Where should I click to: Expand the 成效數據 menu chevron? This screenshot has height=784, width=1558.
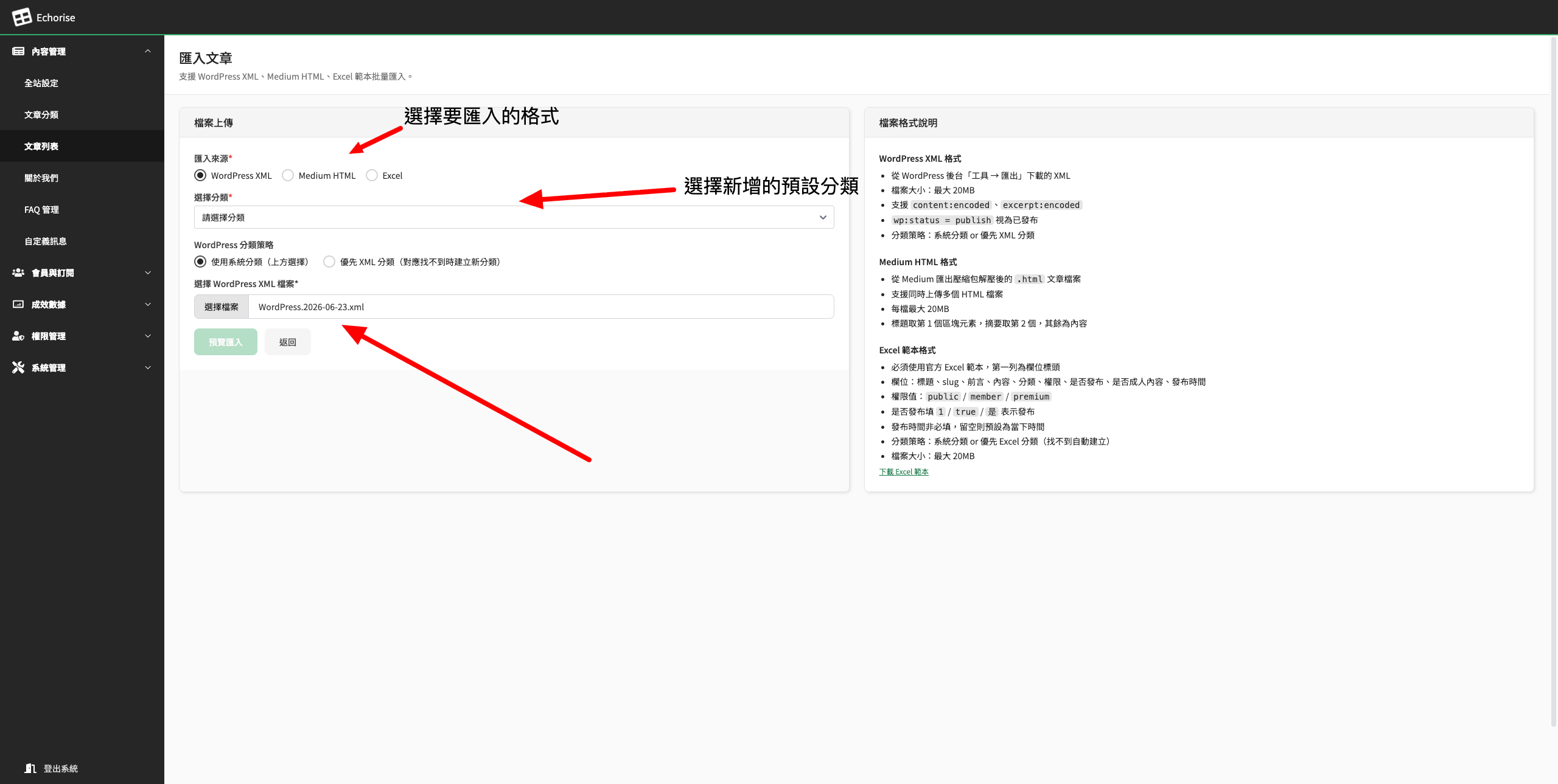click(x=148, y=305)
